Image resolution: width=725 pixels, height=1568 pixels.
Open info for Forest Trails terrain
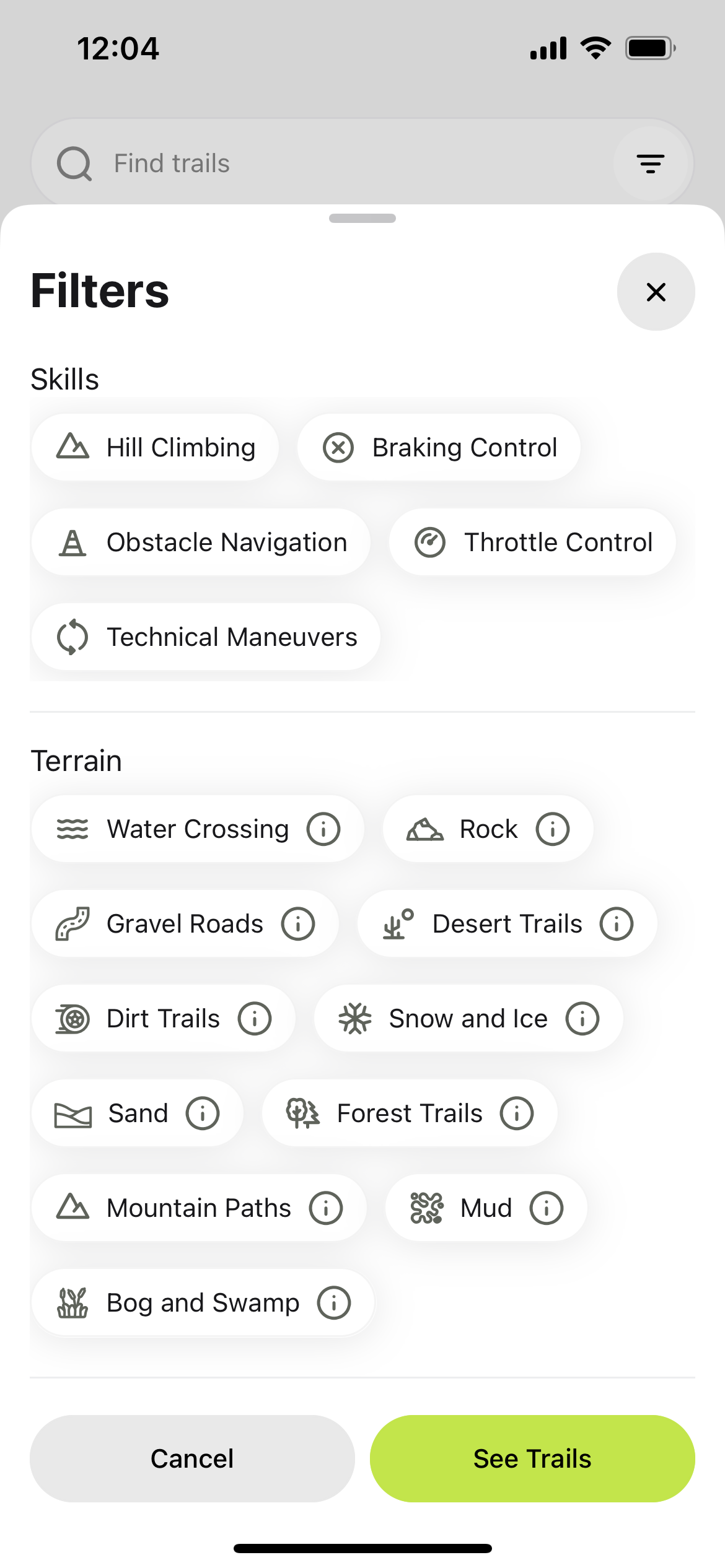[517, 1113]
